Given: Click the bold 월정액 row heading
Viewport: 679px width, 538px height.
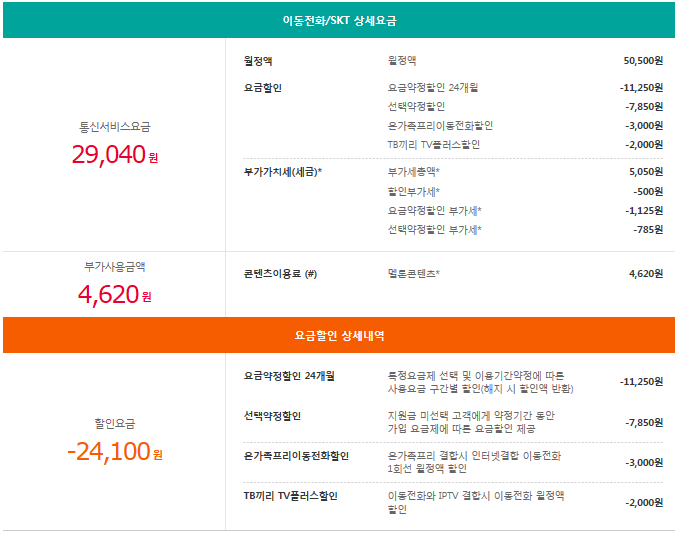Looking at the screenshot, I should click(258, 61).
